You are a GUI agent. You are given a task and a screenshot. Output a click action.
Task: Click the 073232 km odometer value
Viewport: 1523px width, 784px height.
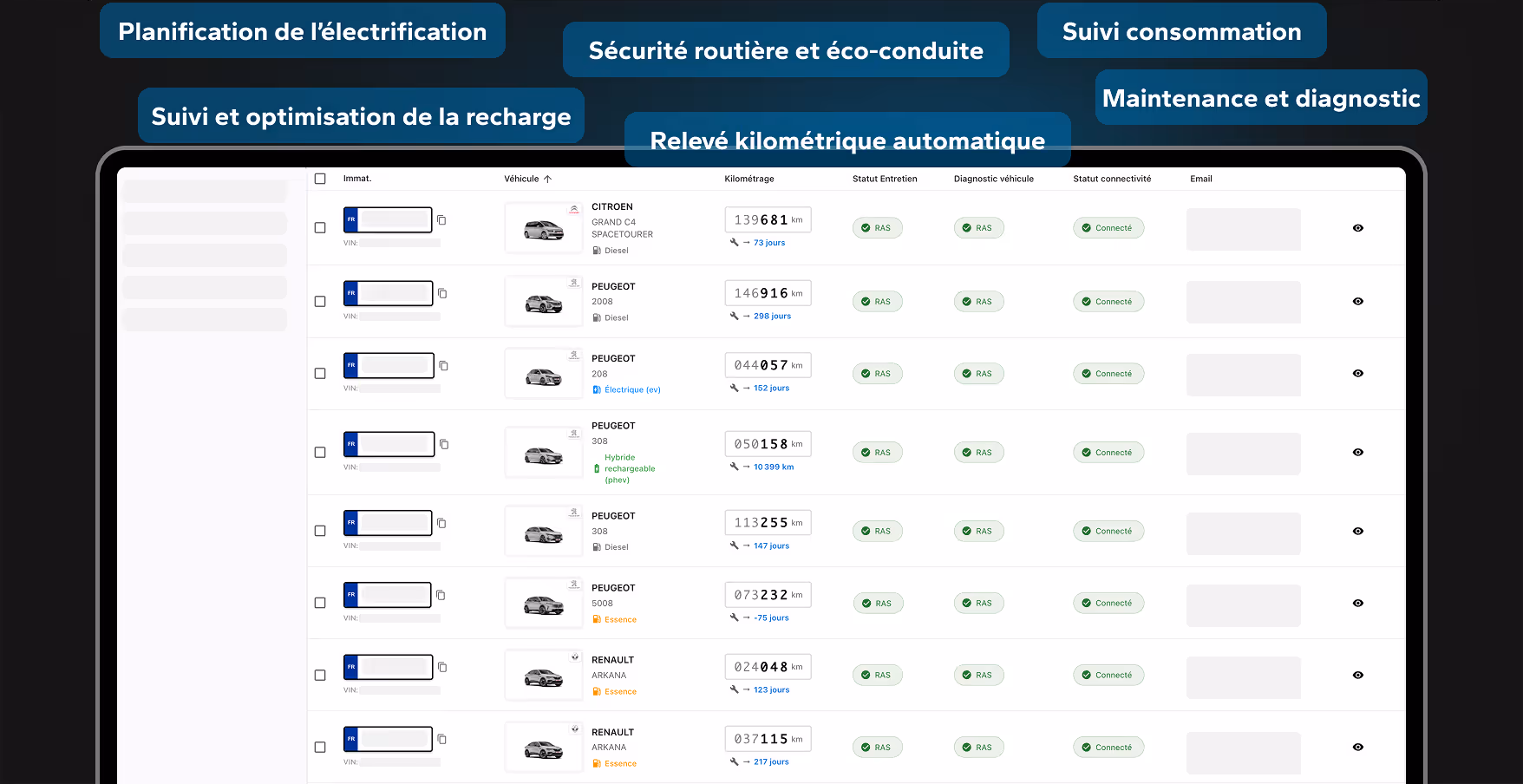768,595
